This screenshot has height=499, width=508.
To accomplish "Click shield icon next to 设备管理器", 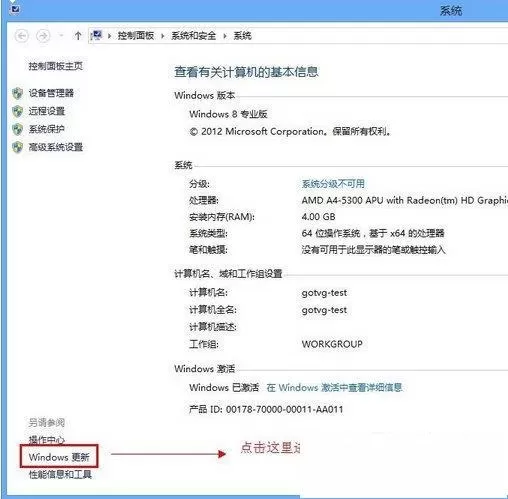I will coord(18,93).
